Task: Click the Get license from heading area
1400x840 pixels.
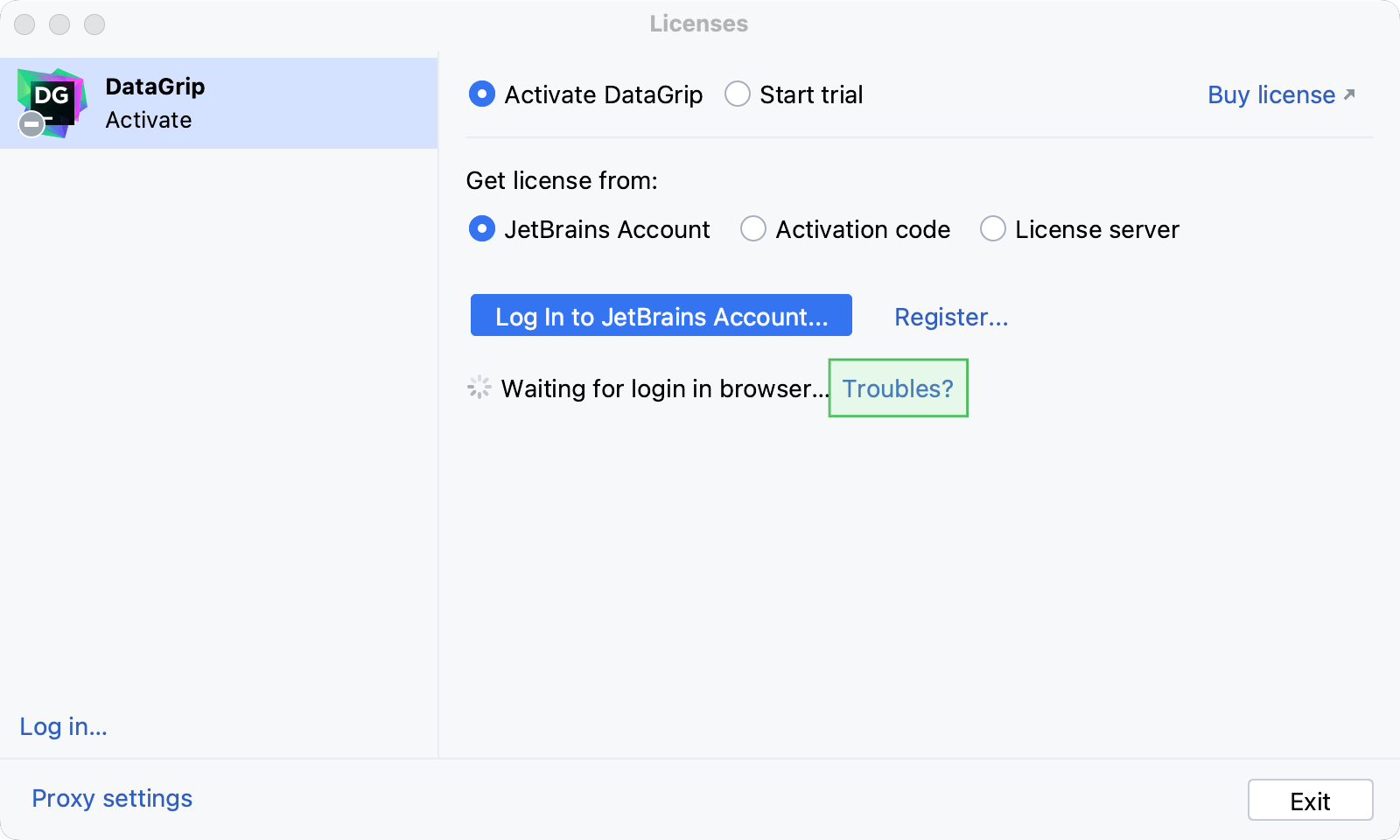Action: point(563,180)
